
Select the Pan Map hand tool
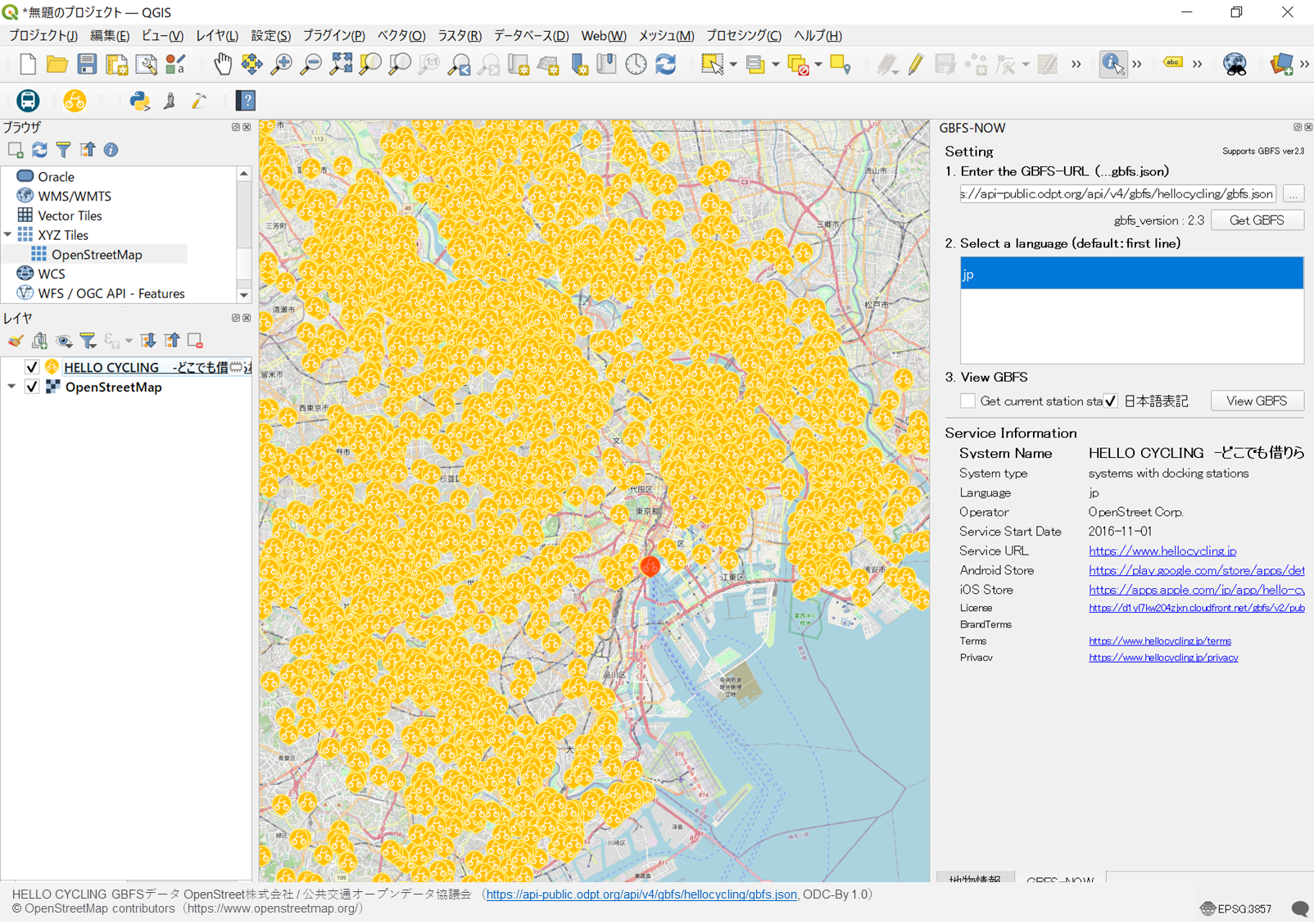pos(222,64)
